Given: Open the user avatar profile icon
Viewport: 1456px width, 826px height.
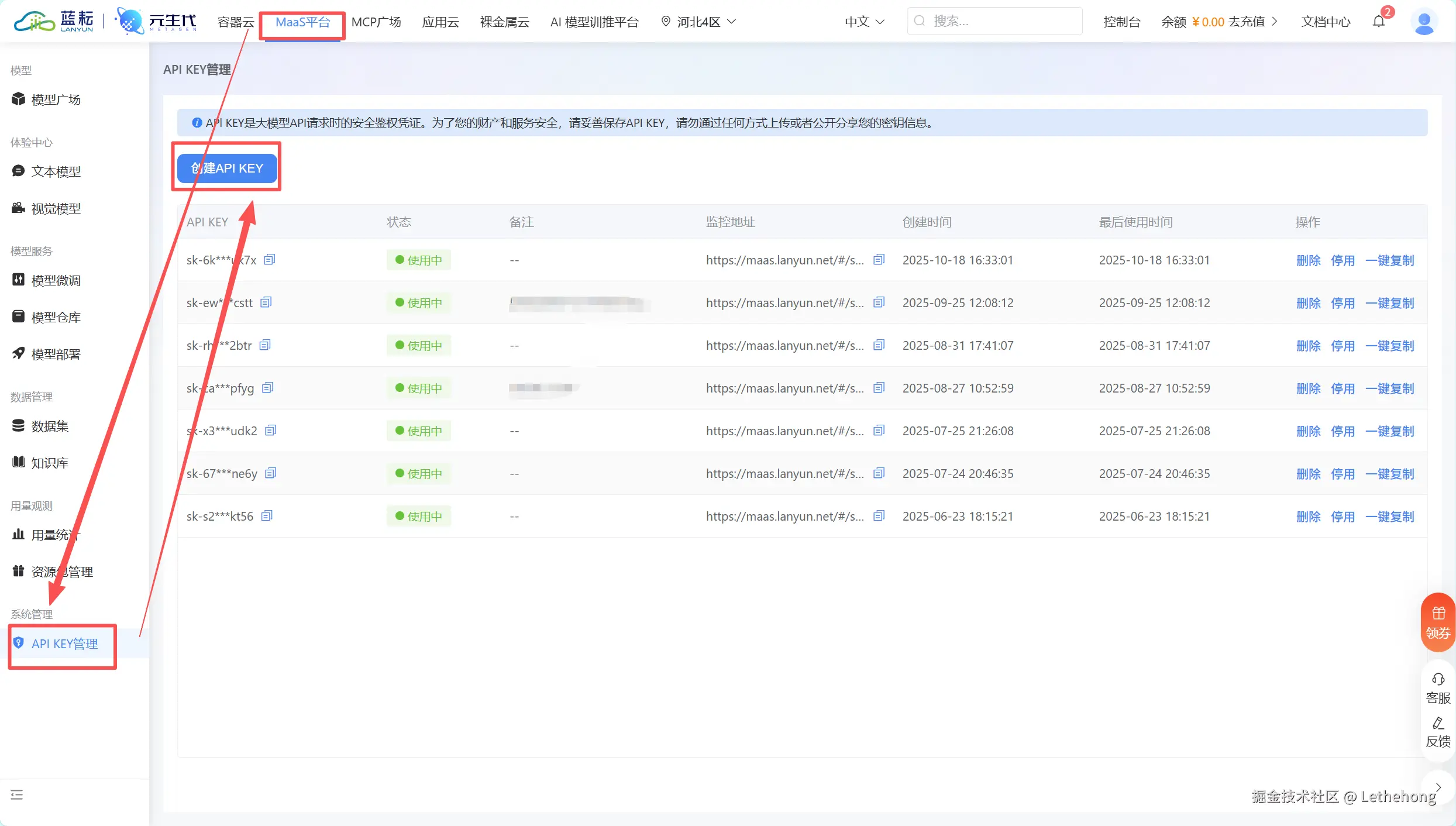Looking at the screenshot, I should pyautogui.click(x=1424, y=22).
